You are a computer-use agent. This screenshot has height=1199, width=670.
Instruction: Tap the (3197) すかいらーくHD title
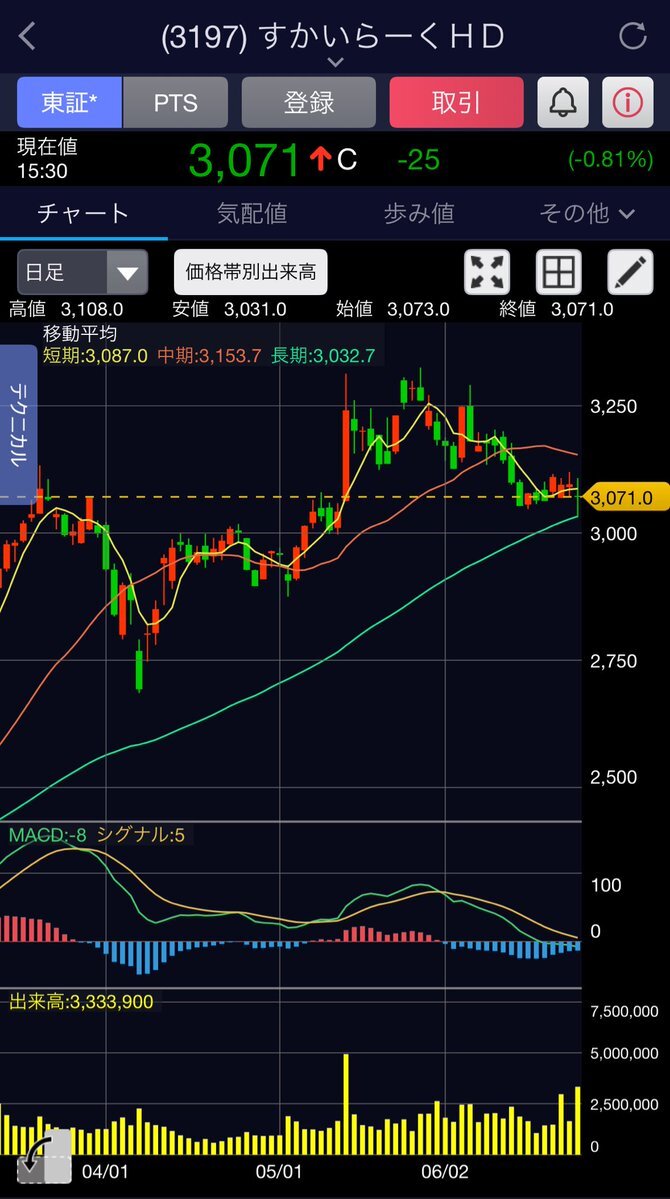(x=333, y=37)
